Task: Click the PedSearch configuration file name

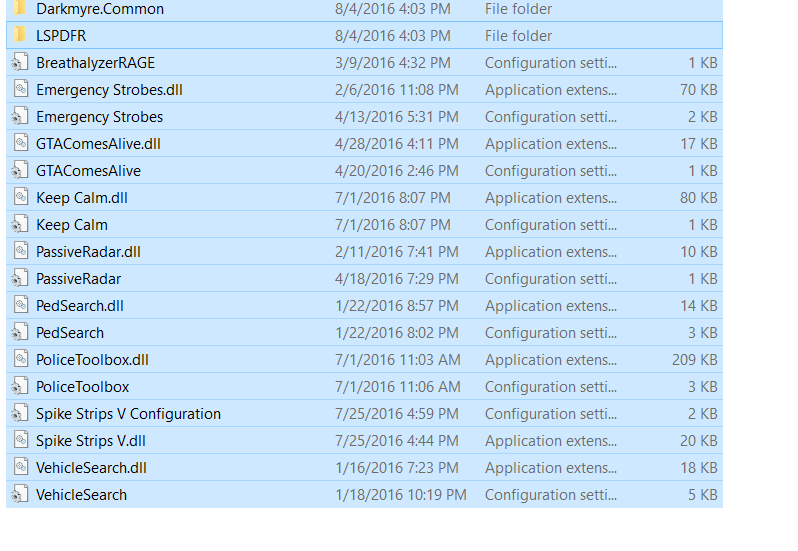Action: click(70, 333)
